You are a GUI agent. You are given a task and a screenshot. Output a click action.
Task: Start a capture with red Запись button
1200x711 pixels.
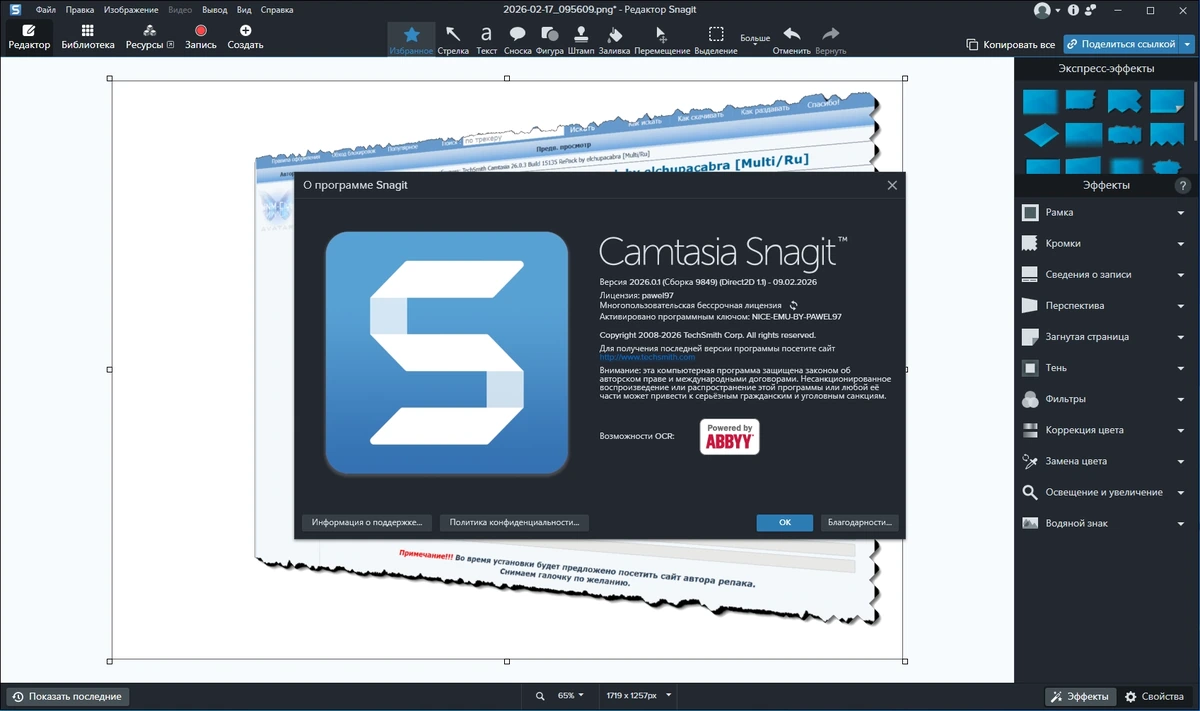pos(200,37)
